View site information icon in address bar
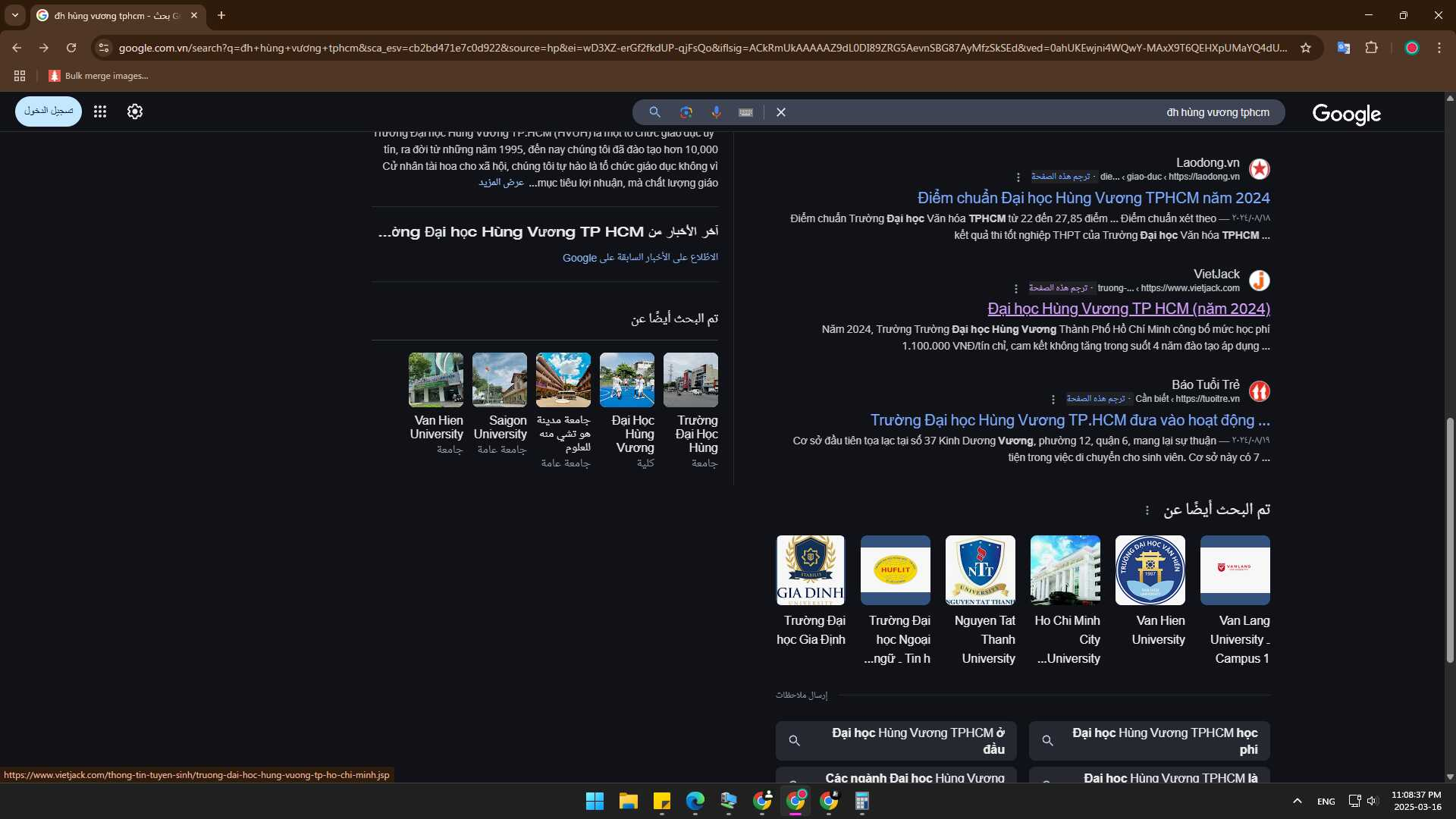 click(x=104, y=48)
